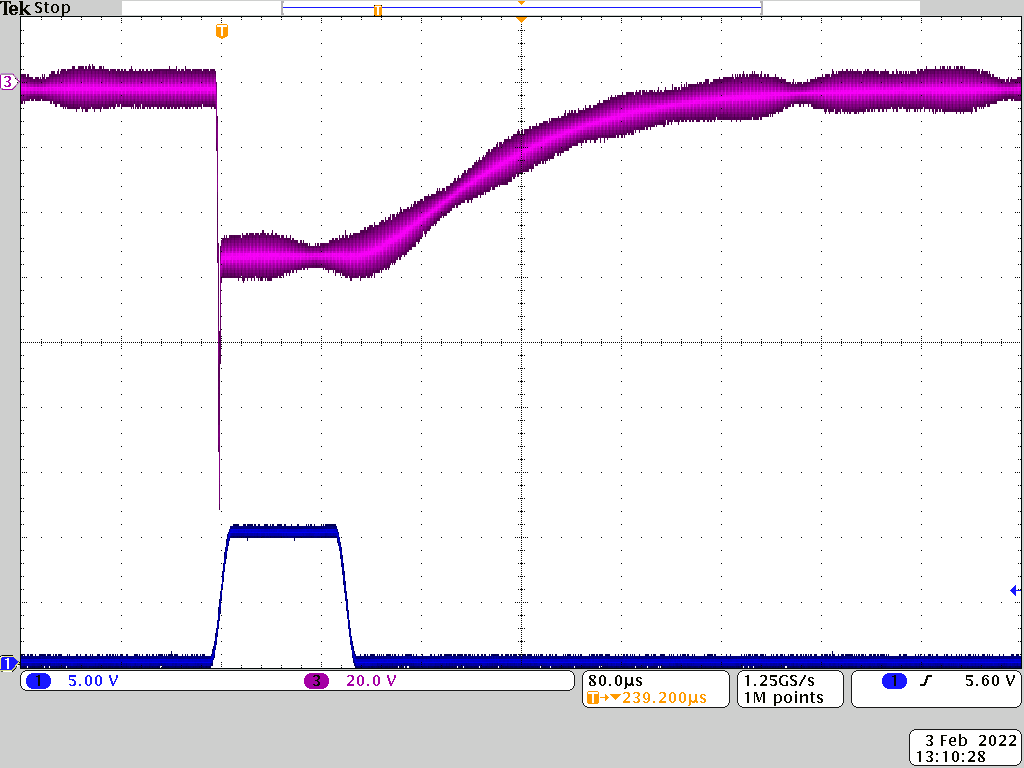Click the trigger source channel 1 badge
Screen dimensions: 1024x768
point(895,681)
